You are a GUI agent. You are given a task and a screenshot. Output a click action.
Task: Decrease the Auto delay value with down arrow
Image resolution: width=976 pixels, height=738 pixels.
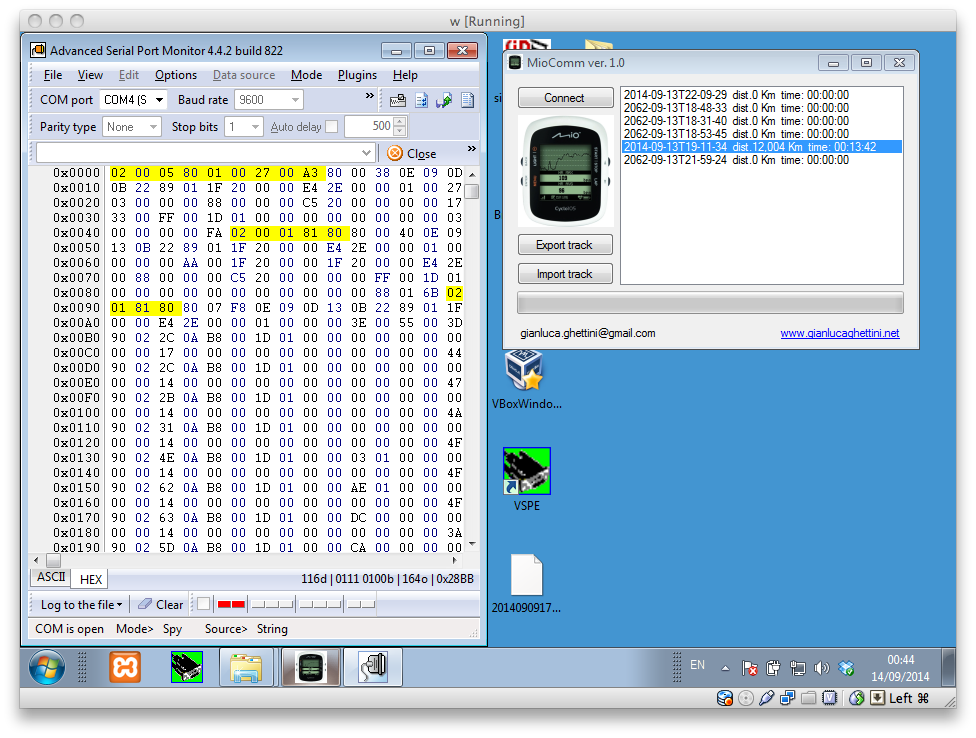(400, 131)
